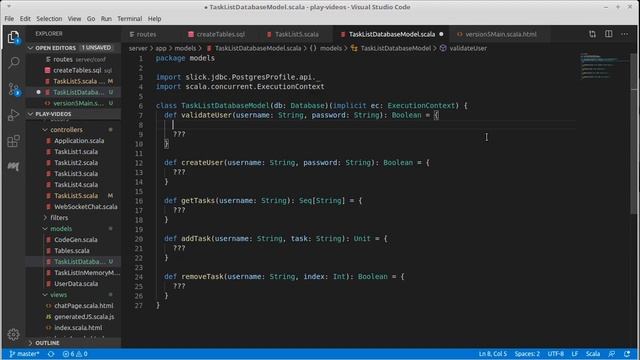Place cursor on line 9 placeholder ???

click(x=179, y=134)
